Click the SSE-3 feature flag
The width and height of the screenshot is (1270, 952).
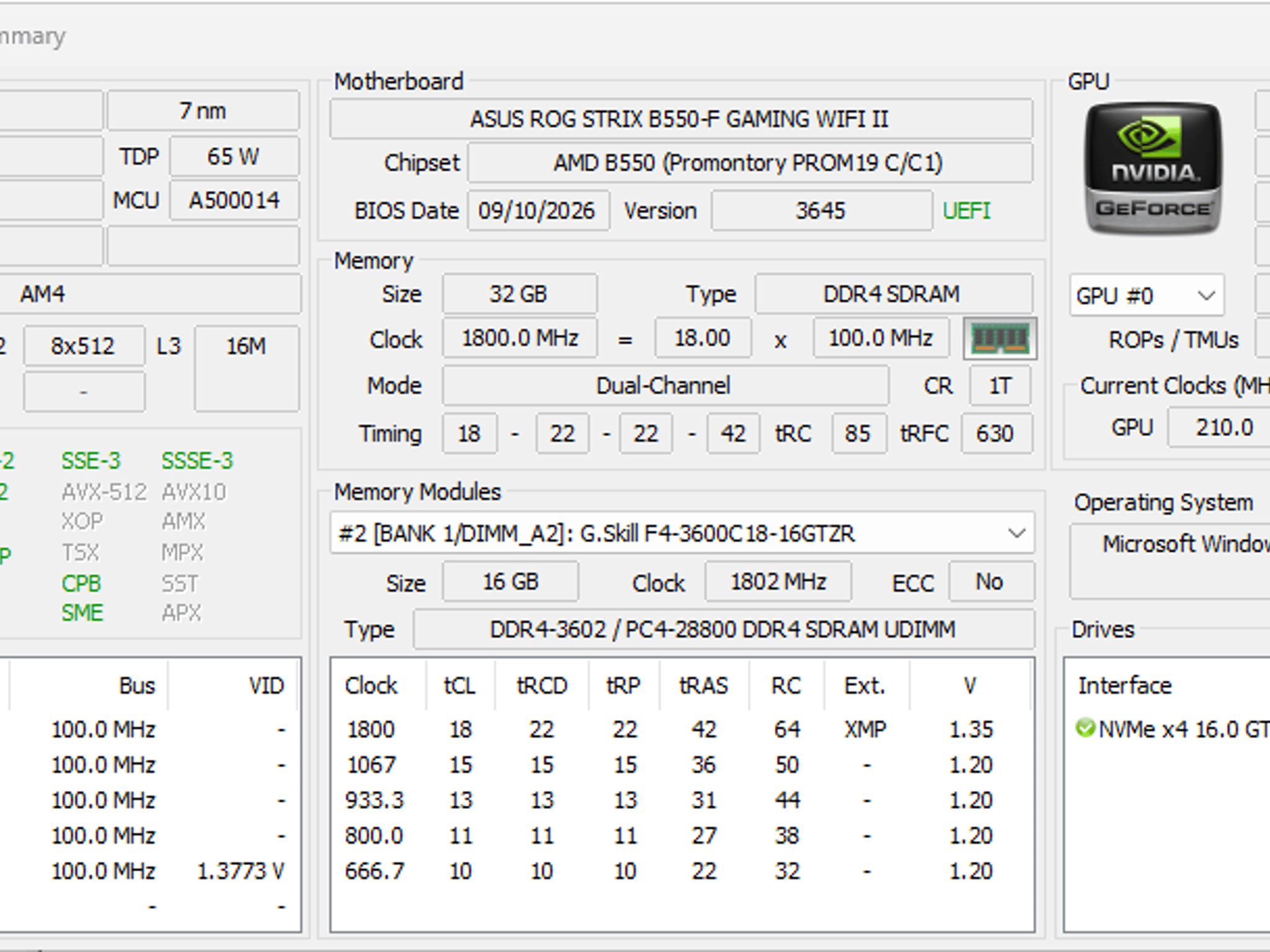91,461
